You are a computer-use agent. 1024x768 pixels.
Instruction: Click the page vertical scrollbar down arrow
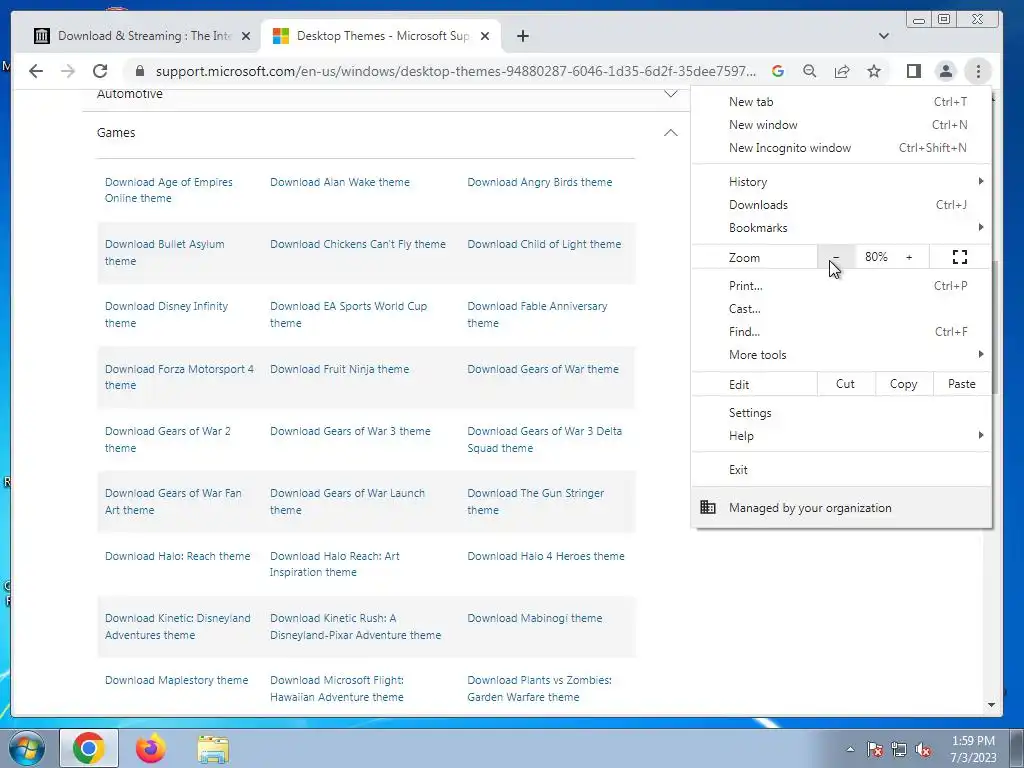click(991, 705)
